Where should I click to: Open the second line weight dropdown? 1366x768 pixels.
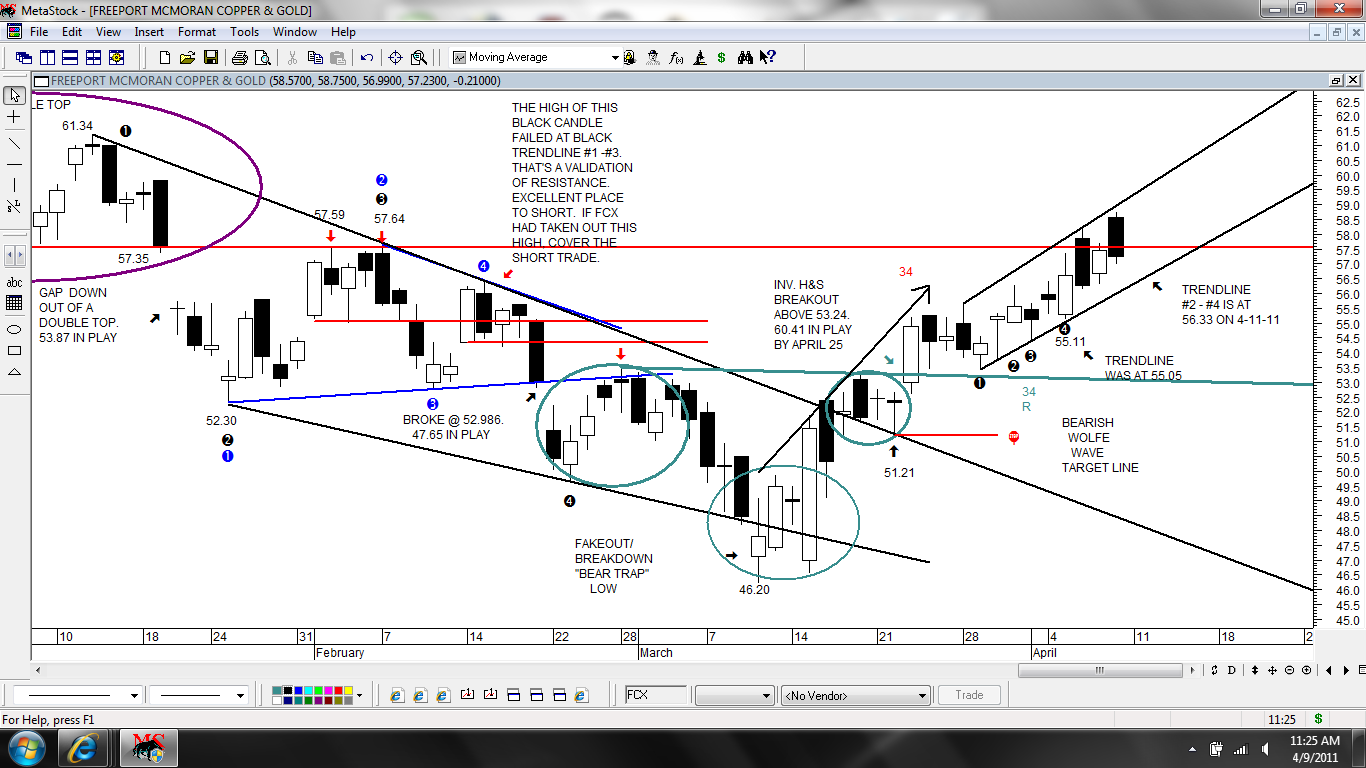pyautogui.click(x=240, y=695)
